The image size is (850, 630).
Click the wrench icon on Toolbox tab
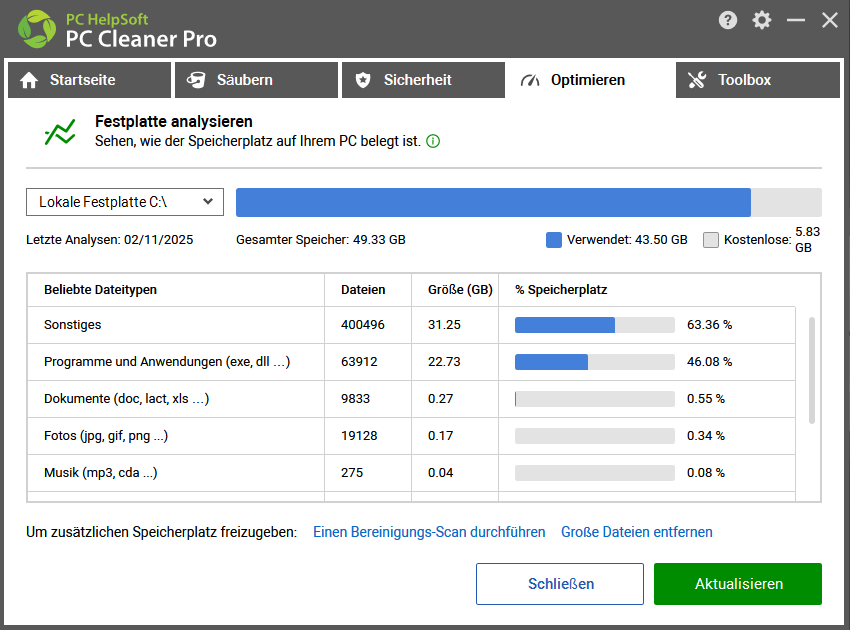(x=697, y=80)
